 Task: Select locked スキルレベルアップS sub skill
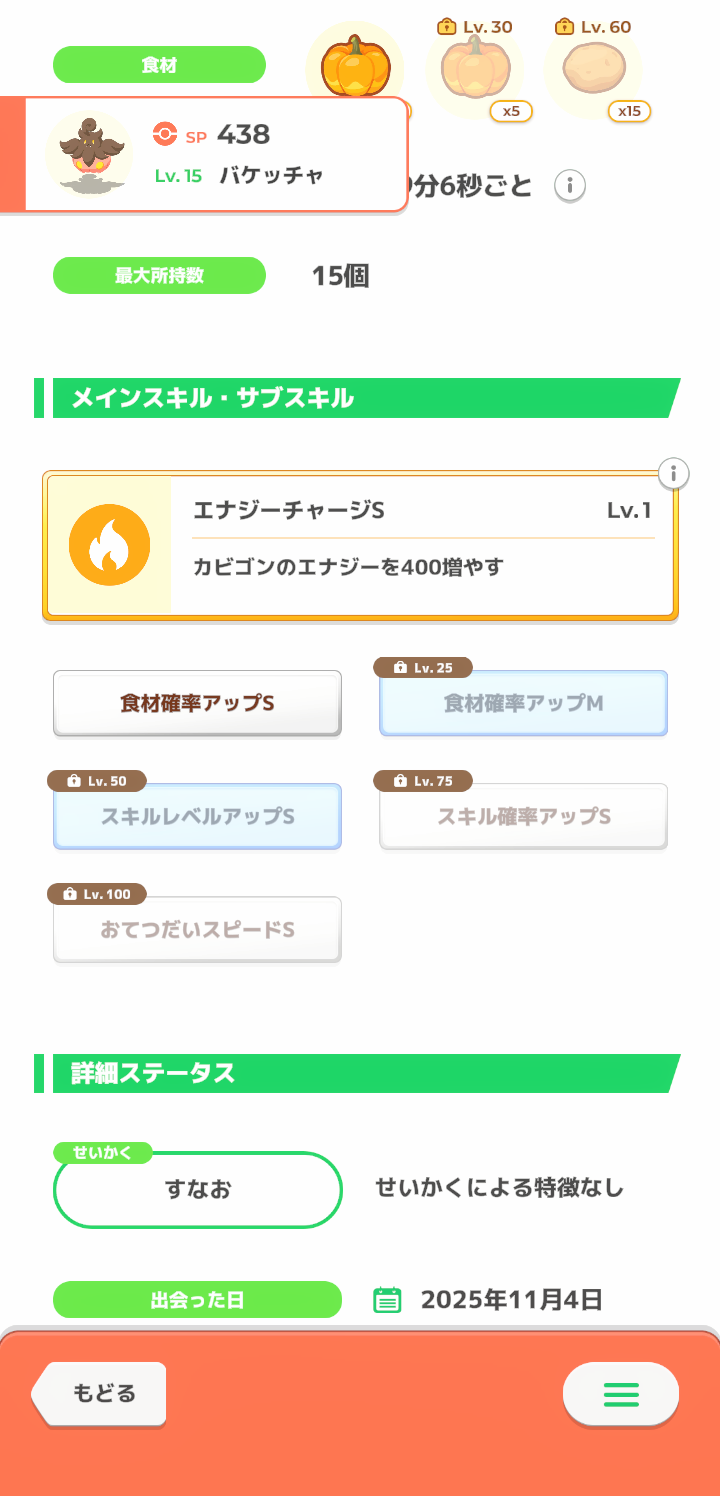click(x=197, y=817)
